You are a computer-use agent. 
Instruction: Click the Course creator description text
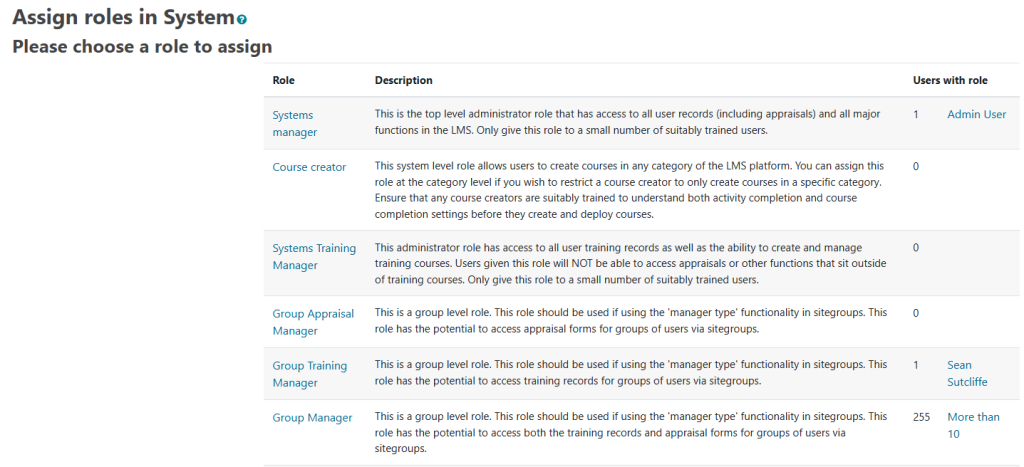[x=630, y=189]
